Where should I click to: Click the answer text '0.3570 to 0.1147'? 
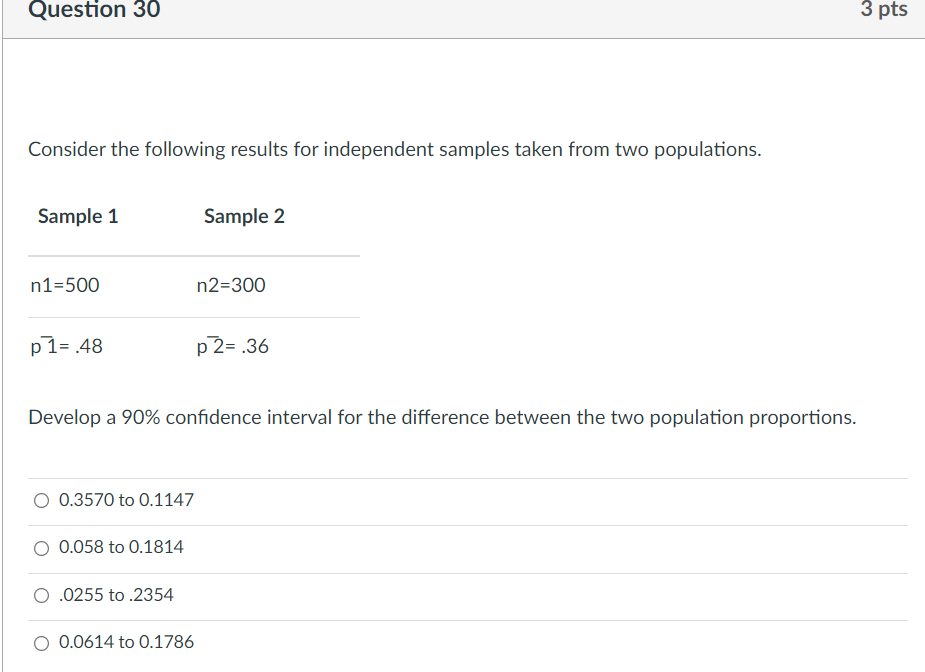(x=127, y=500)
